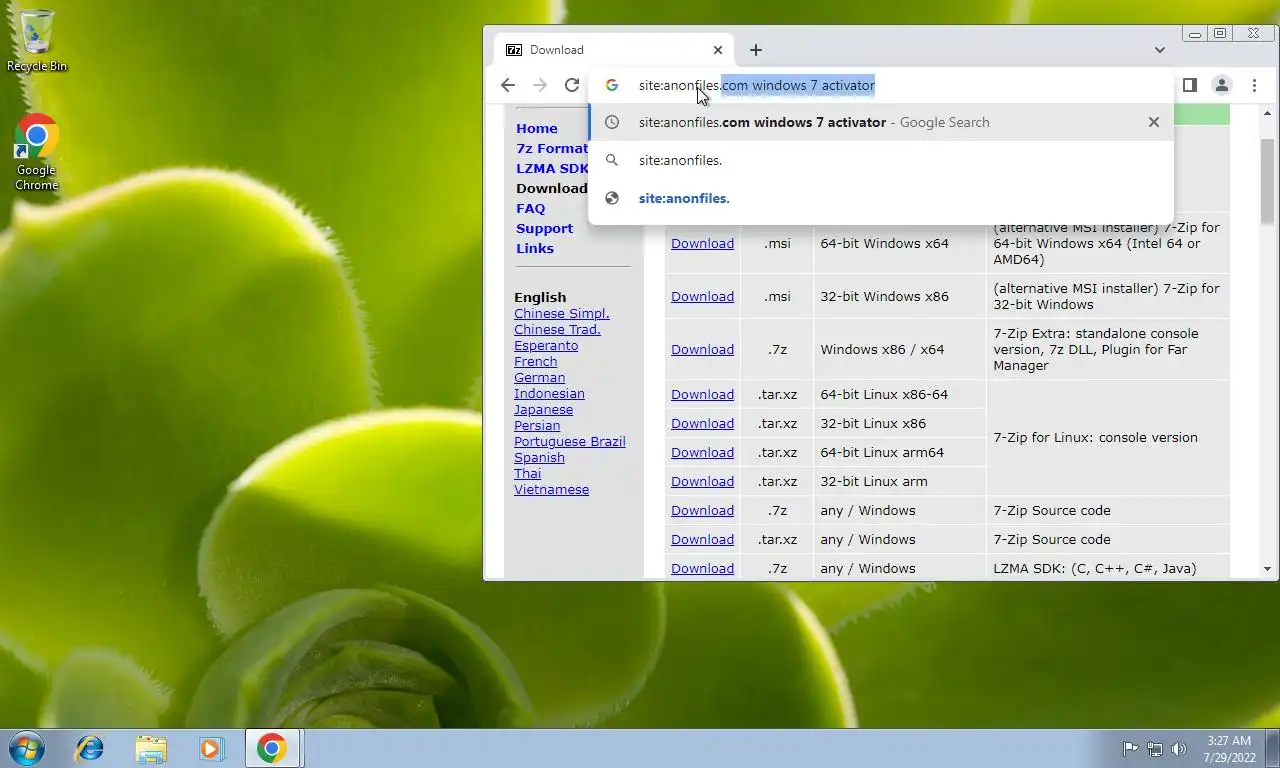
Task: Switch language to Spanish
Action: click(540, 457)
